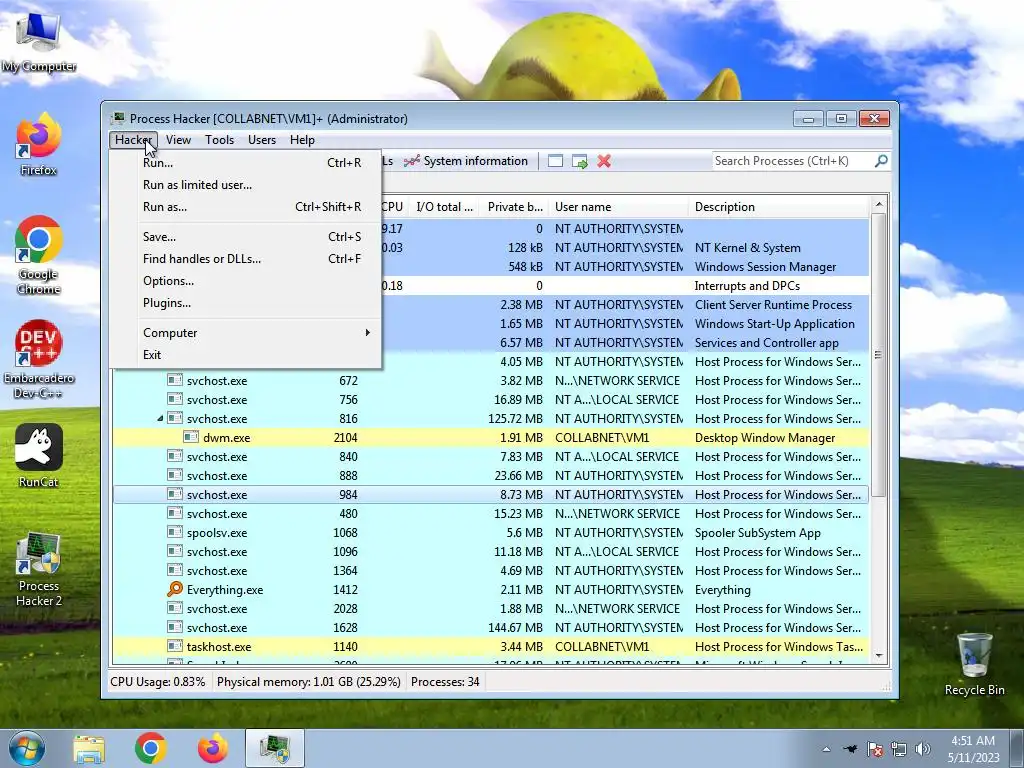Click 'Client Server Runtime Process' text

pyautogui.click(x=773, y=305)
